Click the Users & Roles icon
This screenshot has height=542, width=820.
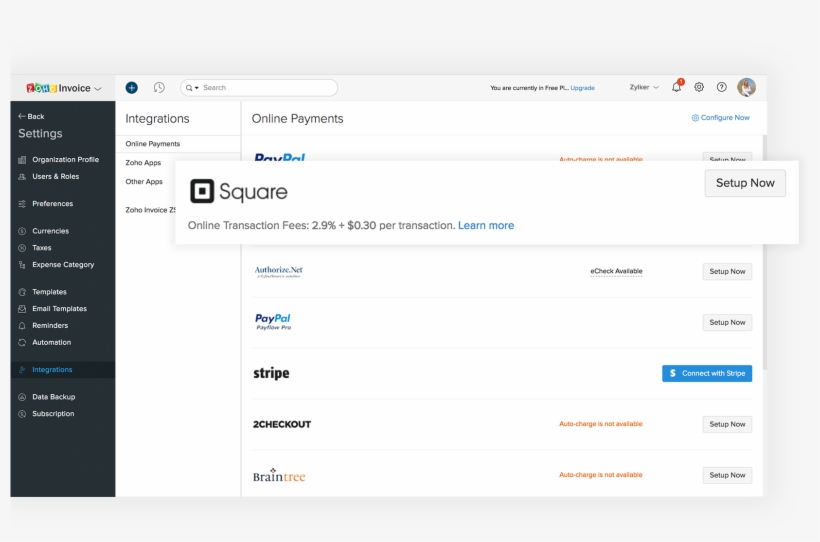(x=22, y=176)
